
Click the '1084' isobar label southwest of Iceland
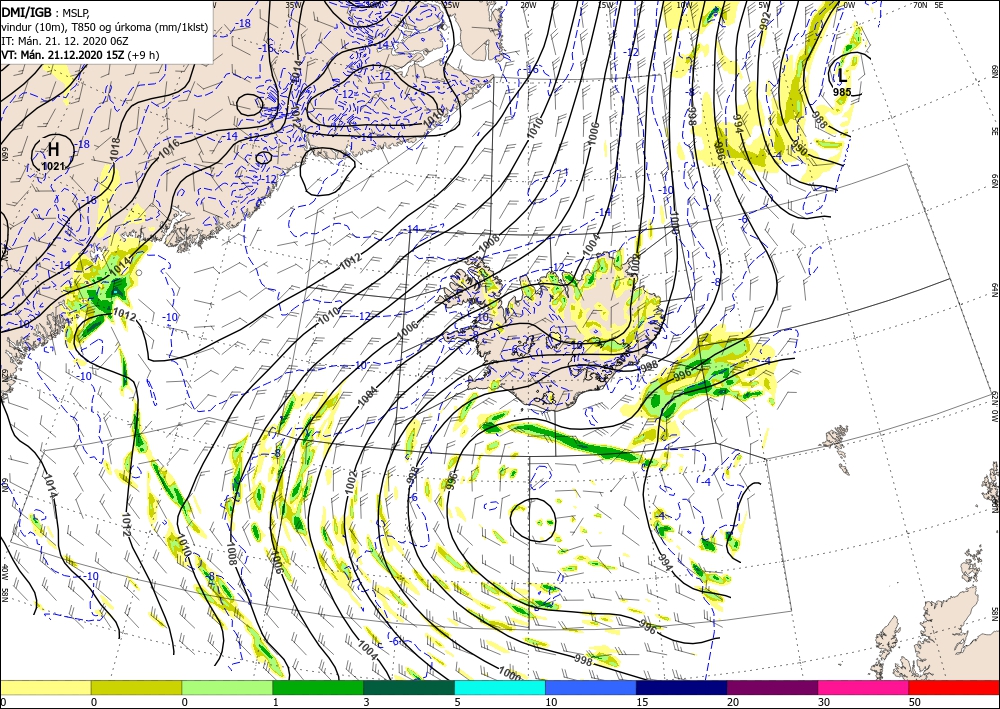coord(368,397)
